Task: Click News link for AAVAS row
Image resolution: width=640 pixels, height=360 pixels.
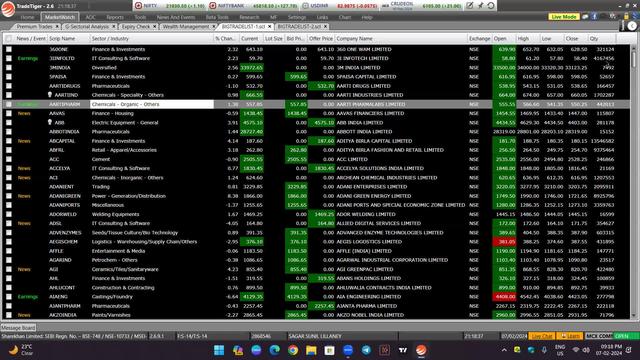Action: (x=24, y=113)
